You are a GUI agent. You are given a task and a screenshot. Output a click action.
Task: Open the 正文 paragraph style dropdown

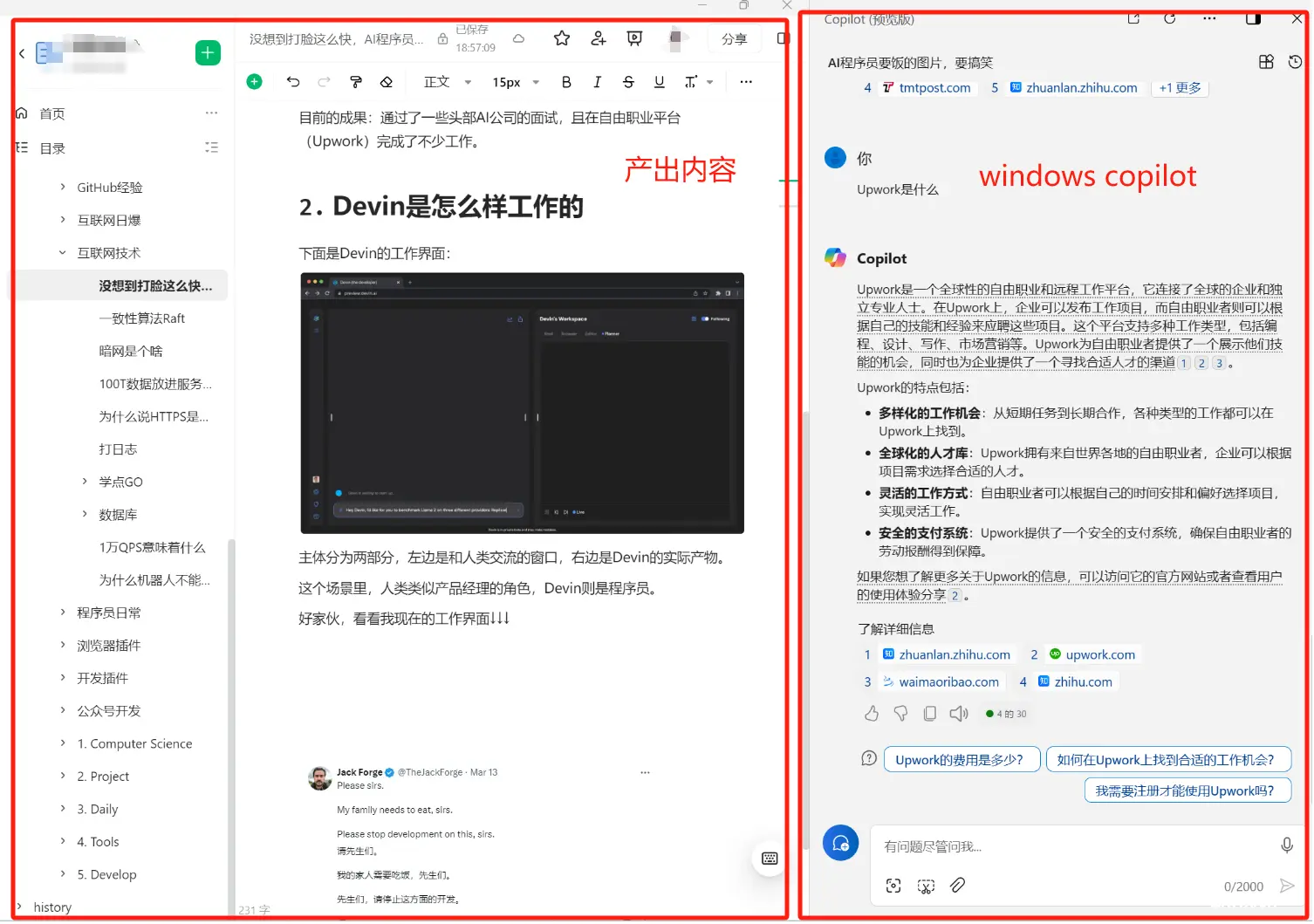click(x=448, y=82)
